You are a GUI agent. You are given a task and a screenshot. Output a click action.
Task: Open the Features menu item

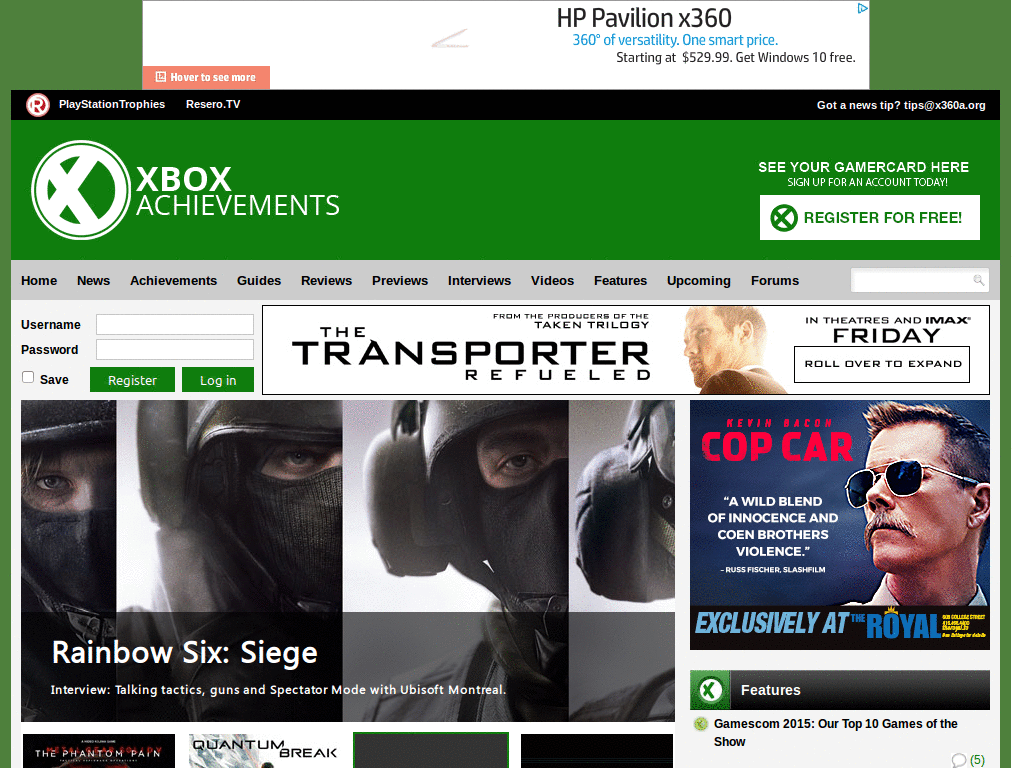point(620,281)
